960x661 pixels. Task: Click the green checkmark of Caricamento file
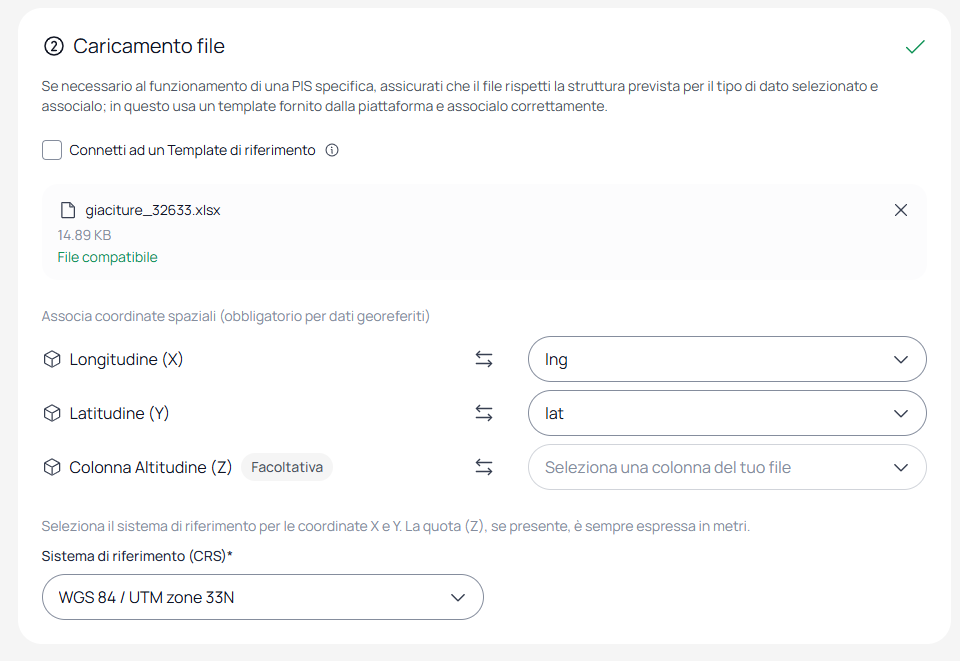click(x=915, y=47)
